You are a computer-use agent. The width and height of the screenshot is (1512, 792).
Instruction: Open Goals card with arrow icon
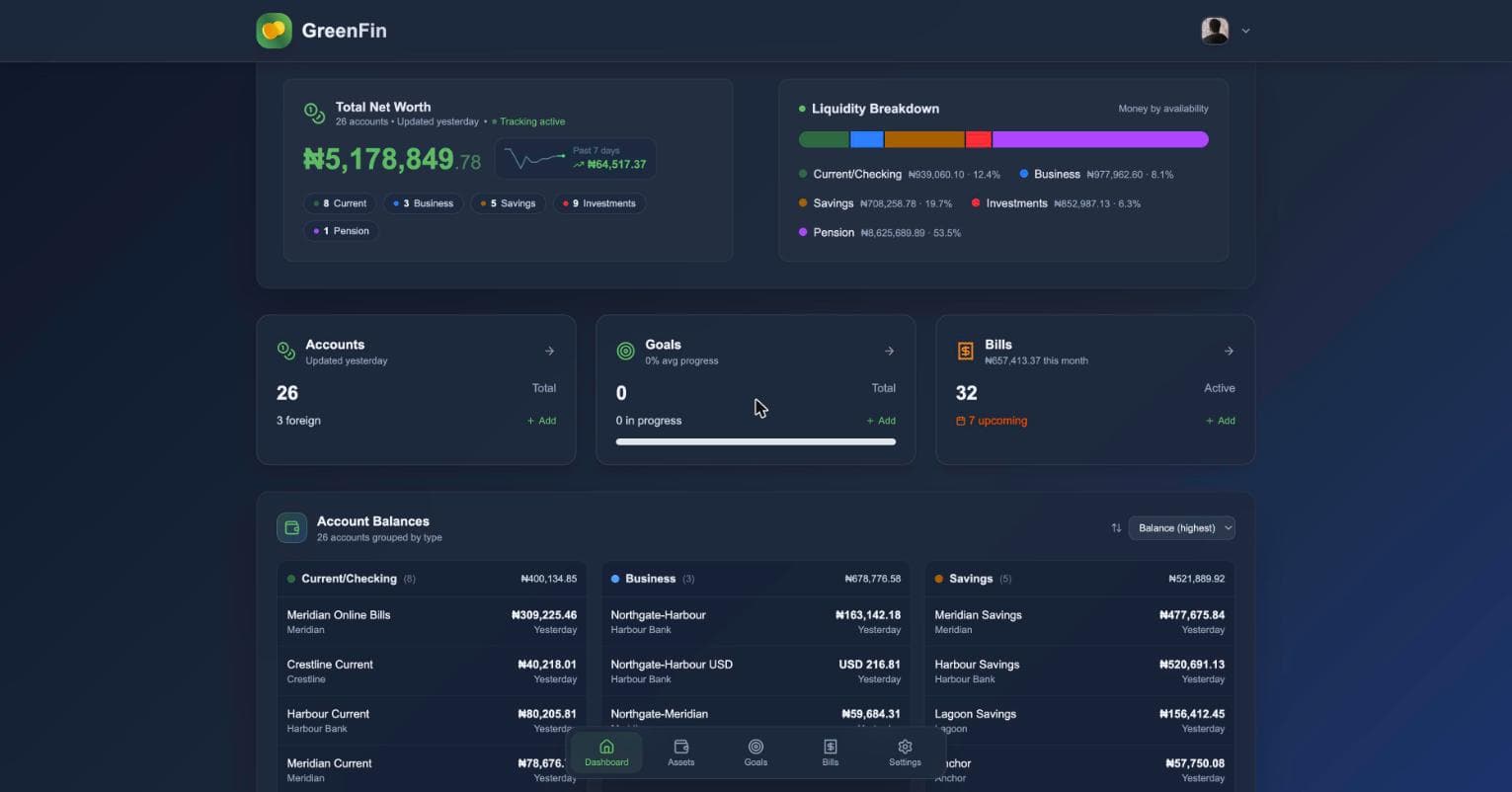889,351
